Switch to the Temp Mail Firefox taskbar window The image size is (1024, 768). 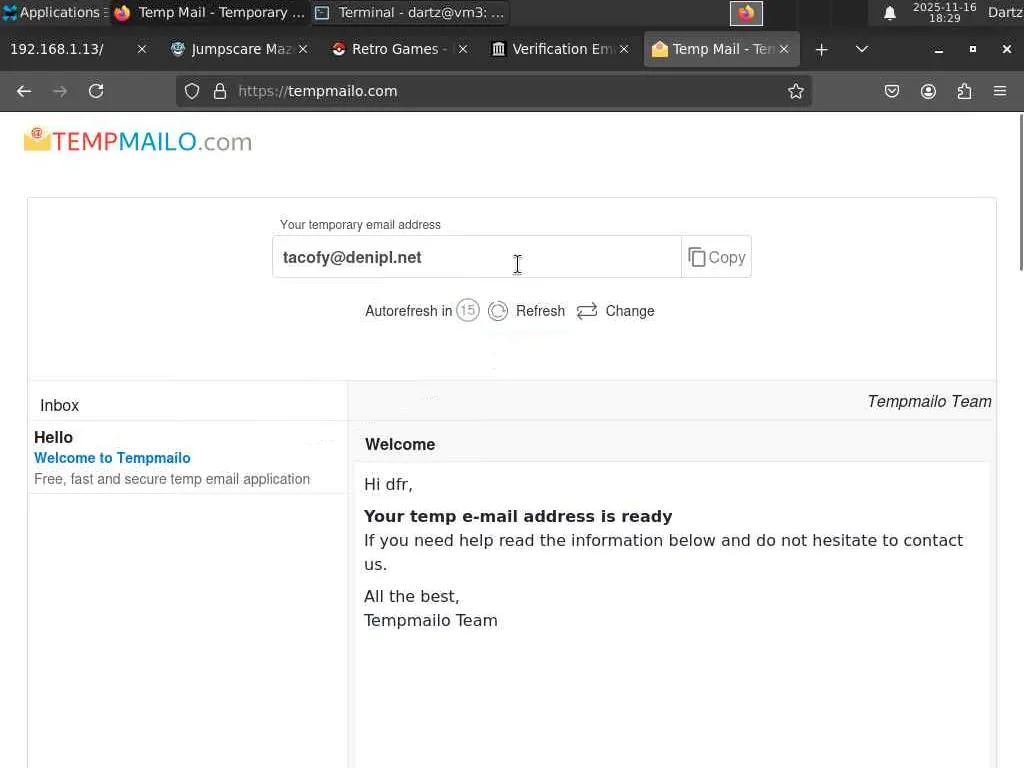click(x=210, y=12)
